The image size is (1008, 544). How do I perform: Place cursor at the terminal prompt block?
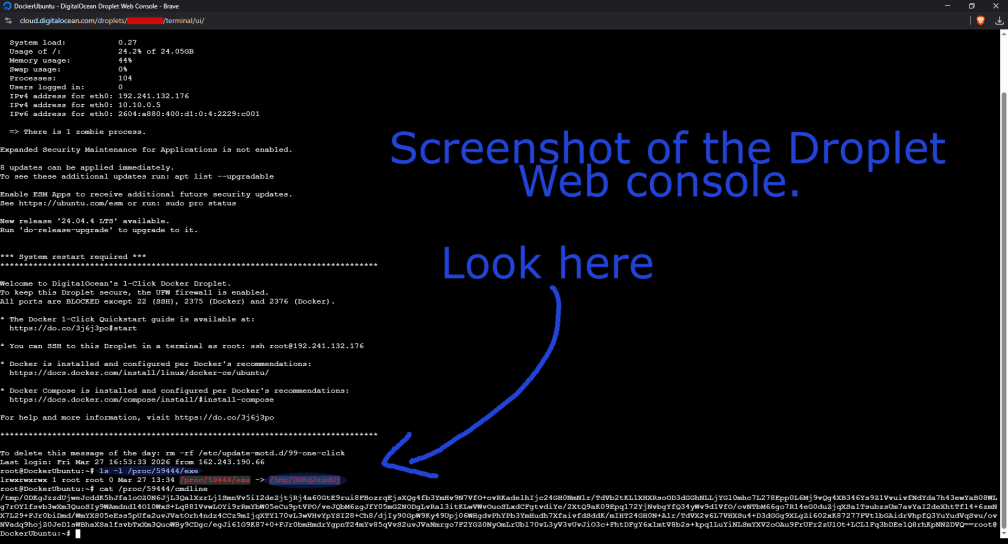point(78,534)
